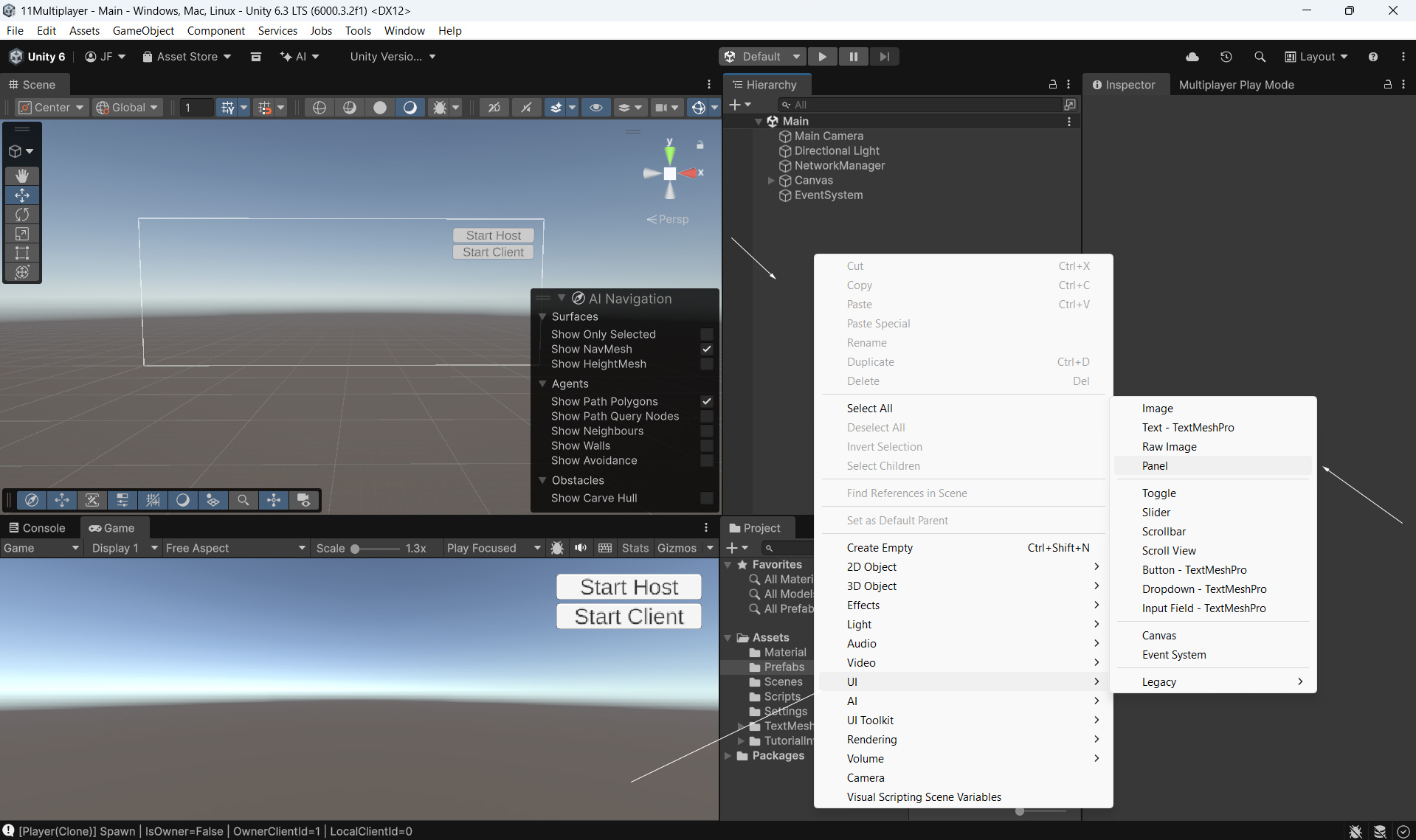Viewport: 1416px width, 840px height.
Task: Select the Rotate tool
Action: coord(22,215)
